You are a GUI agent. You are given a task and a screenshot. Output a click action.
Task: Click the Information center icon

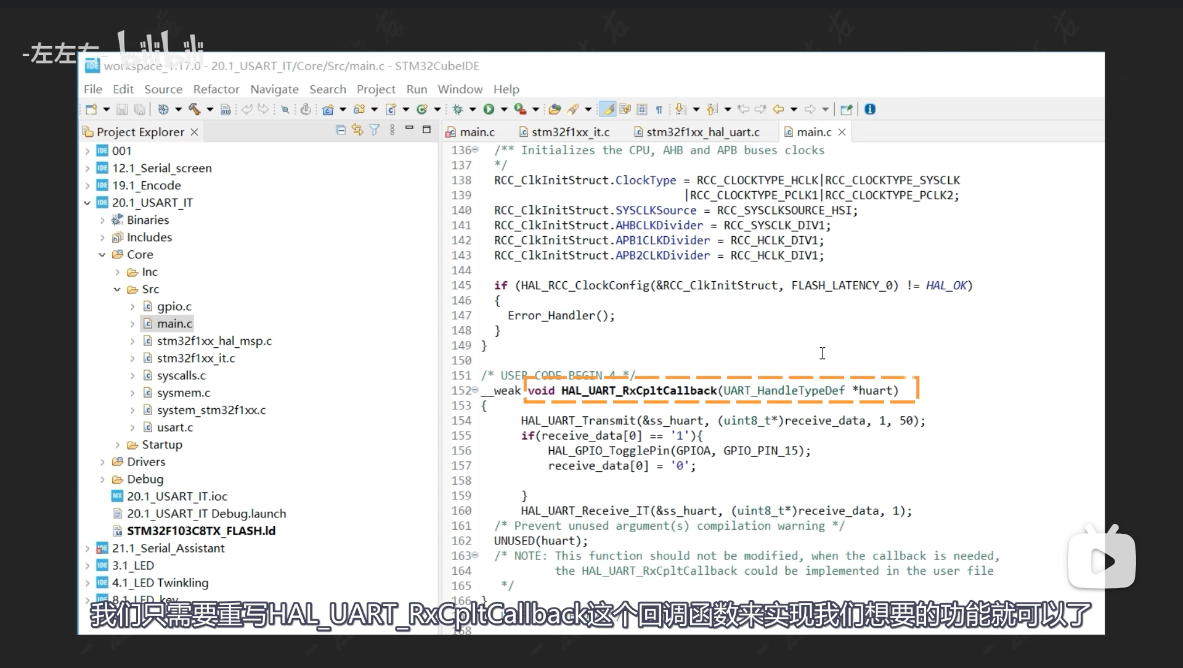(x=869, y=109)
